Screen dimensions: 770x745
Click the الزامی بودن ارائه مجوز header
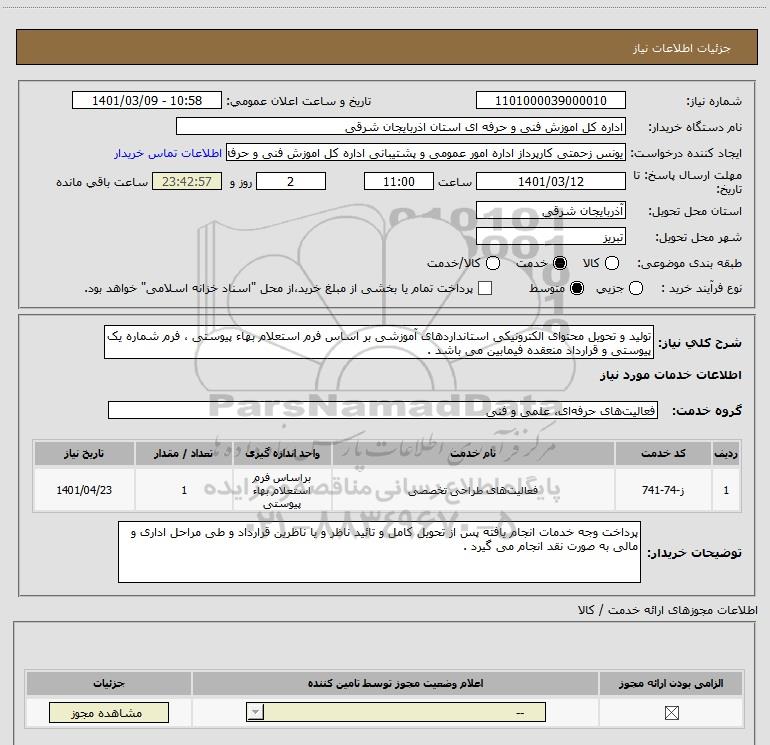coord(671,683)
